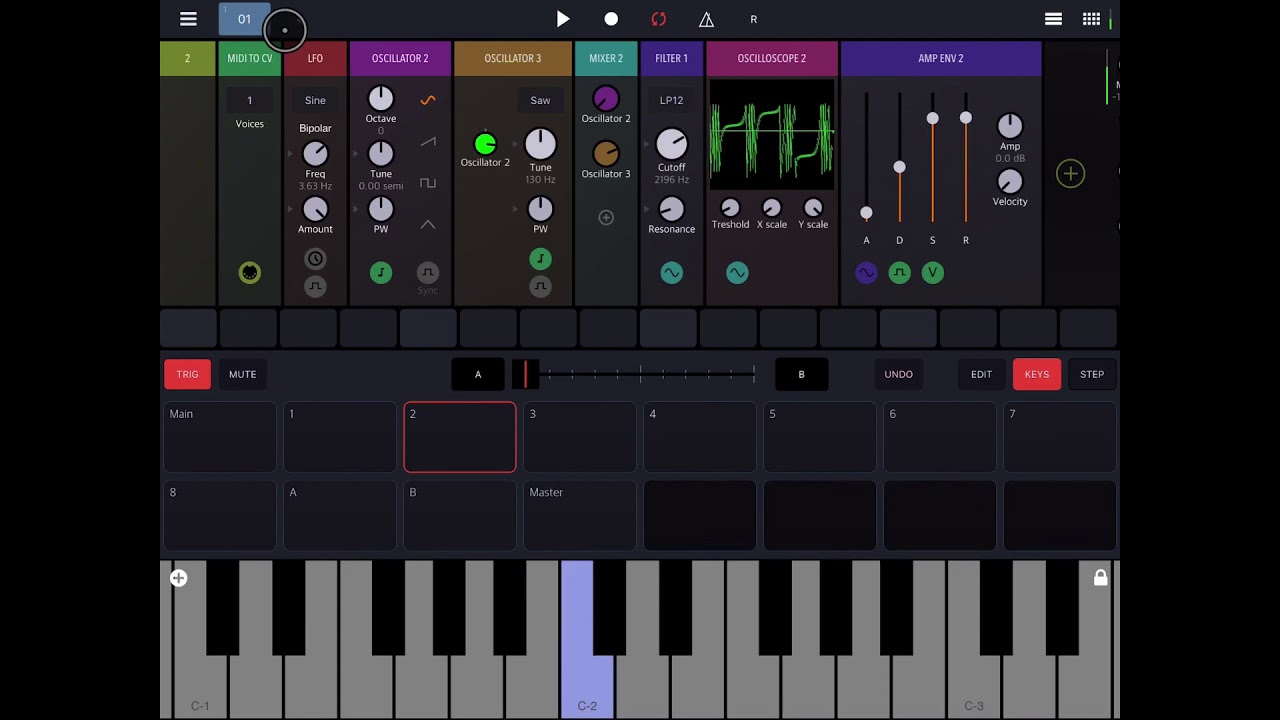The image size is (1280, 720).
Task: Click the A/B crossfader red marker
Action: click(x=525, y=374)
